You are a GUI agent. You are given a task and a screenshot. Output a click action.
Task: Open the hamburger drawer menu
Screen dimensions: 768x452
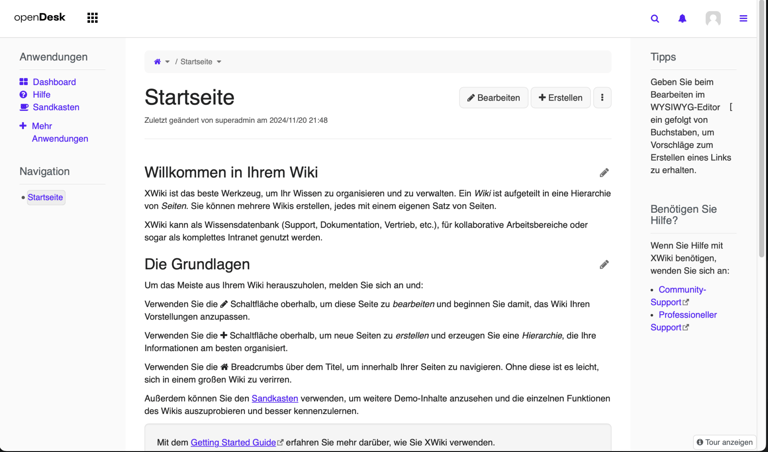click(x=744, y=19)
